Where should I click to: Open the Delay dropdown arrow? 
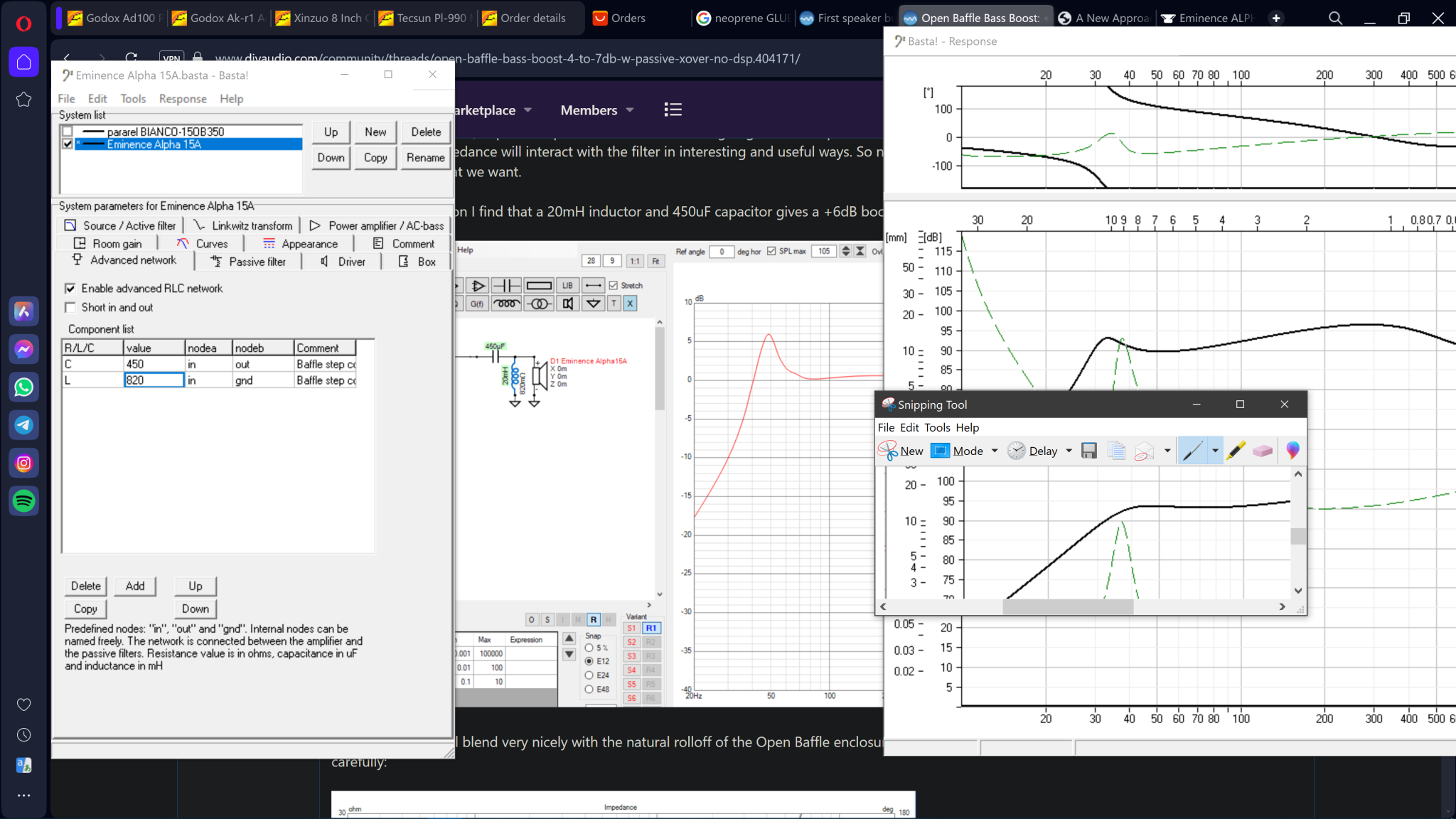[1069, 451]
